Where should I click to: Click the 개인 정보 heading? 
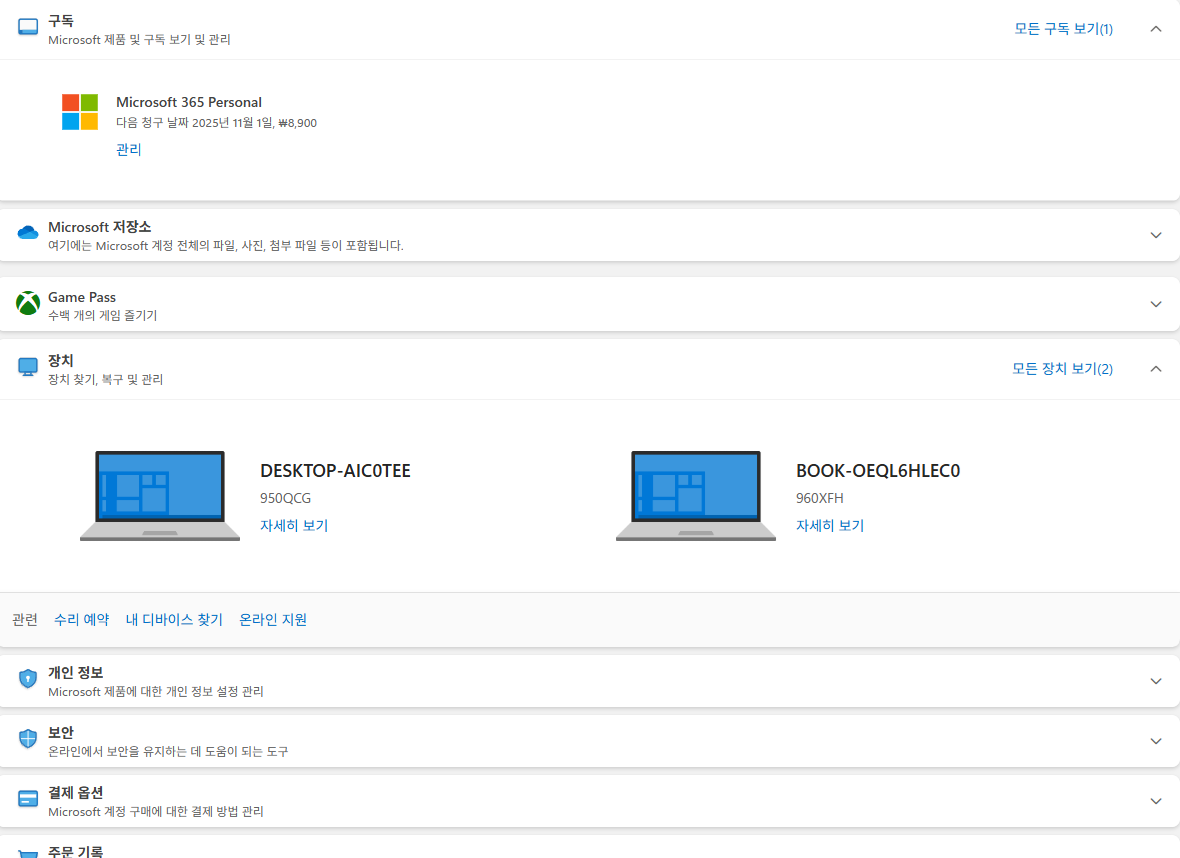pos(75,673)
